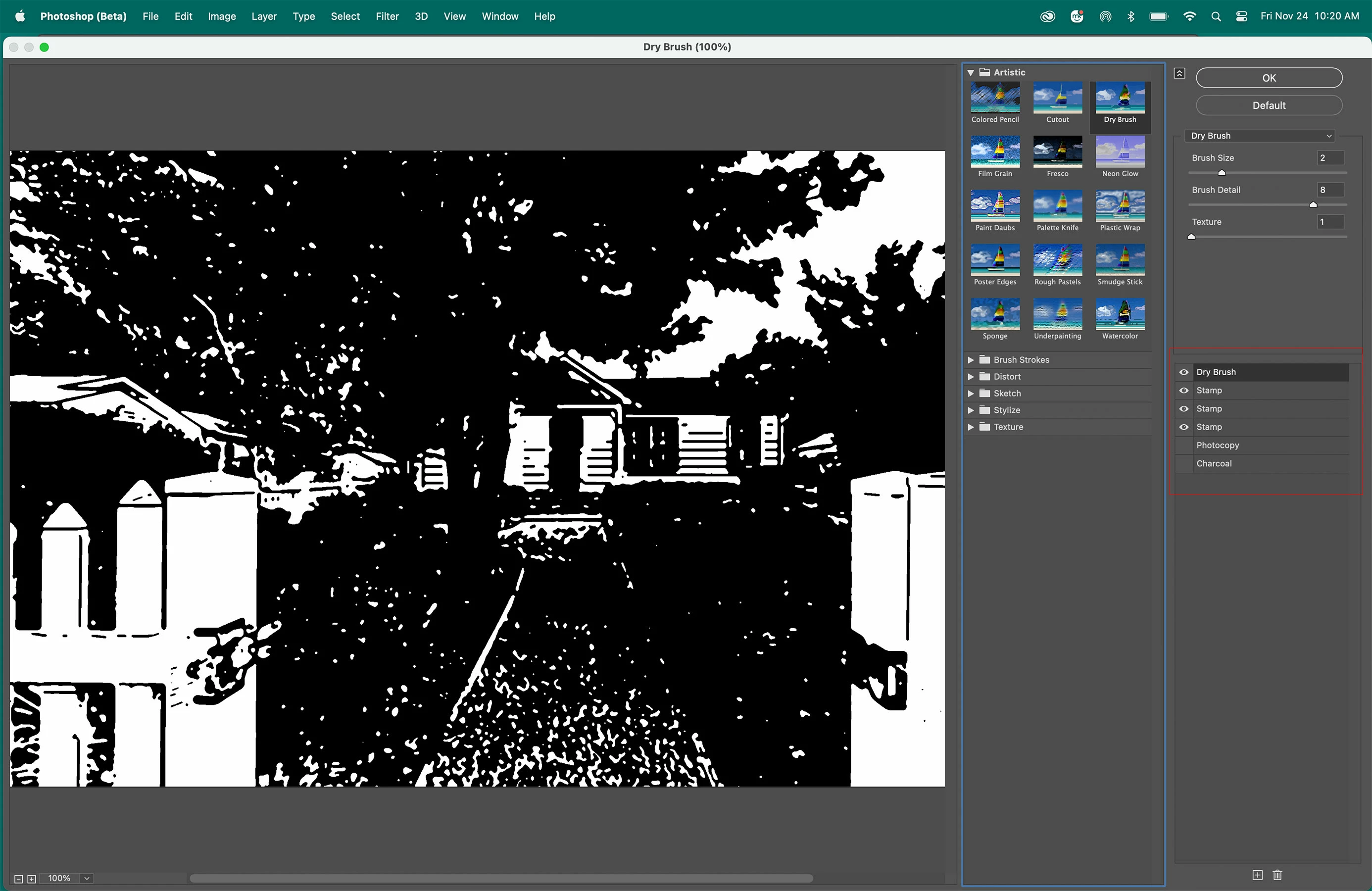Click the zoom in plus icon
1372x891 pixels.
(32, 879)
